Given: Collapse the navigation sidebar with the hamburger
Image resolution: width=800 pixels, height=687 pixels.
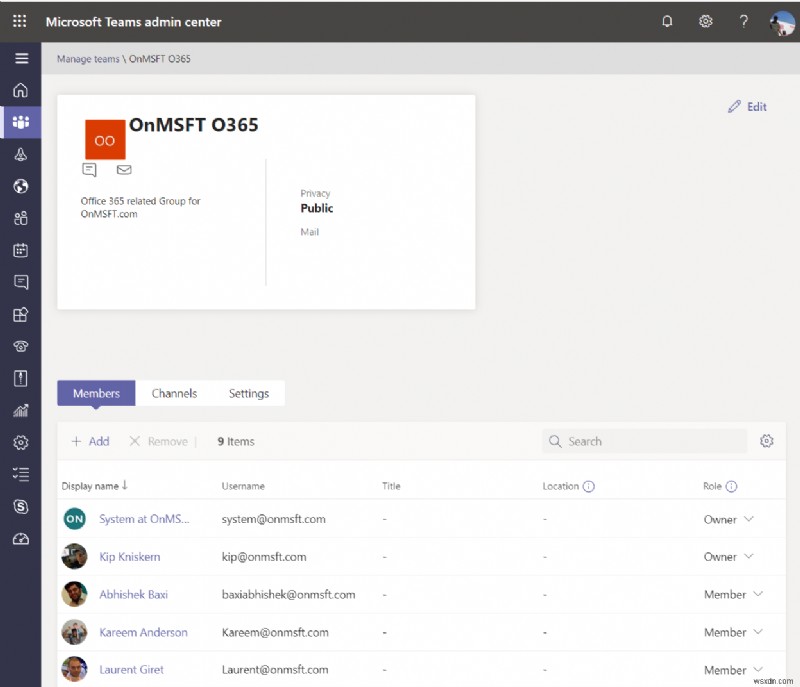Looking at the screenshot, I should [21, 57].
